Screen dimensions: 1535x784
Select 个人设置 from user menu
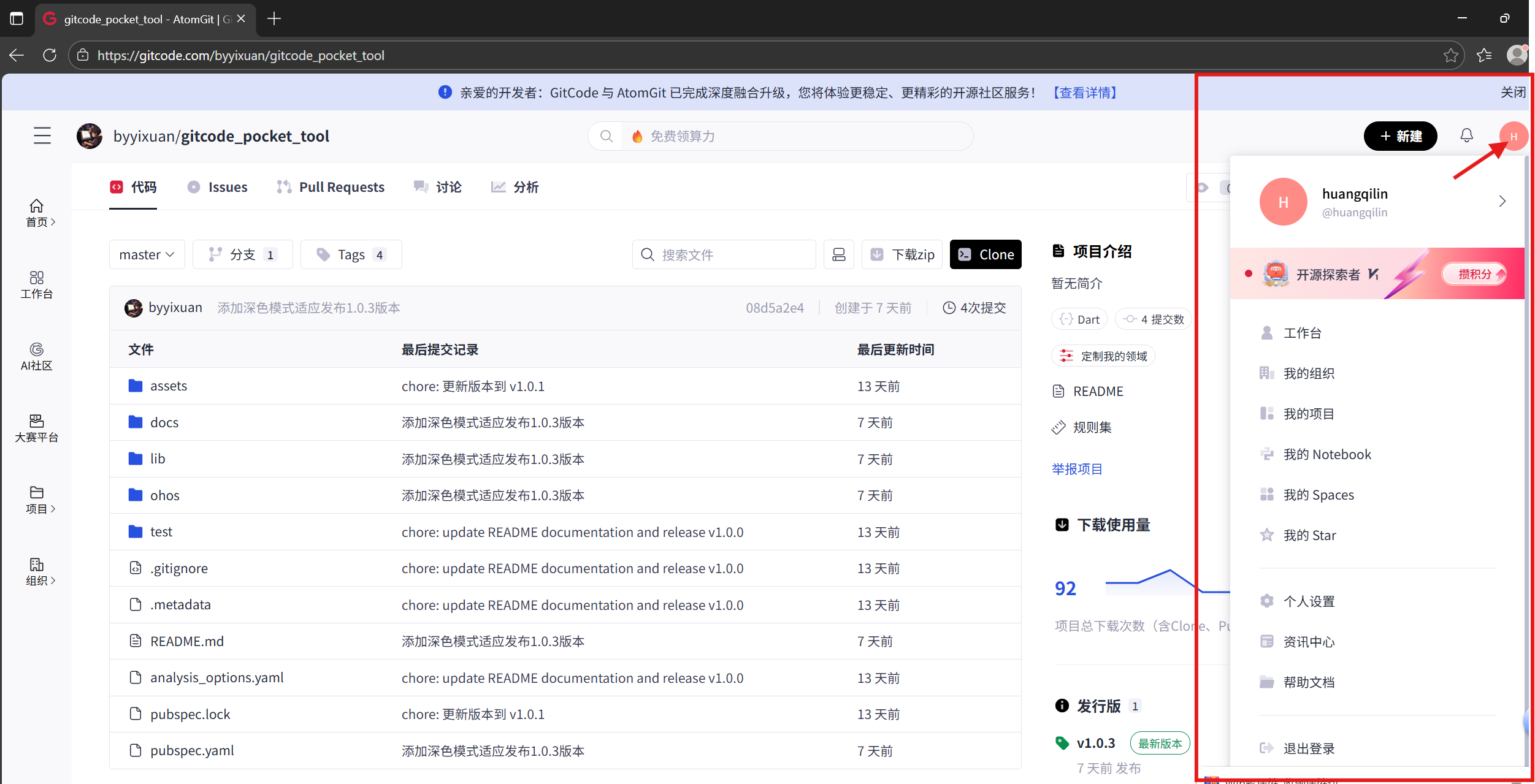(x=1309, y=601)
